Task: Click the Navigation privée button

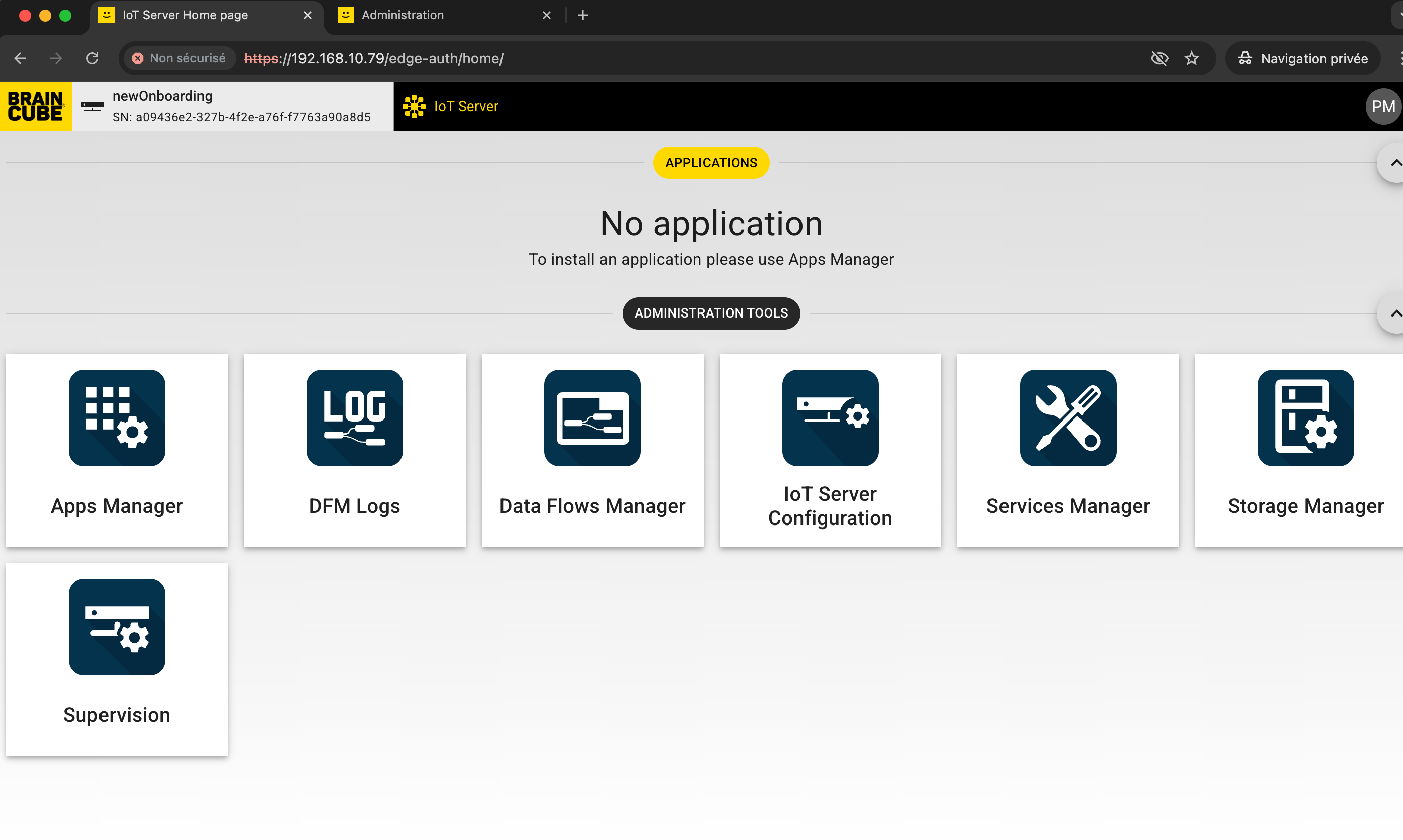Action: pyautogui.click(x=1303, y=58)
